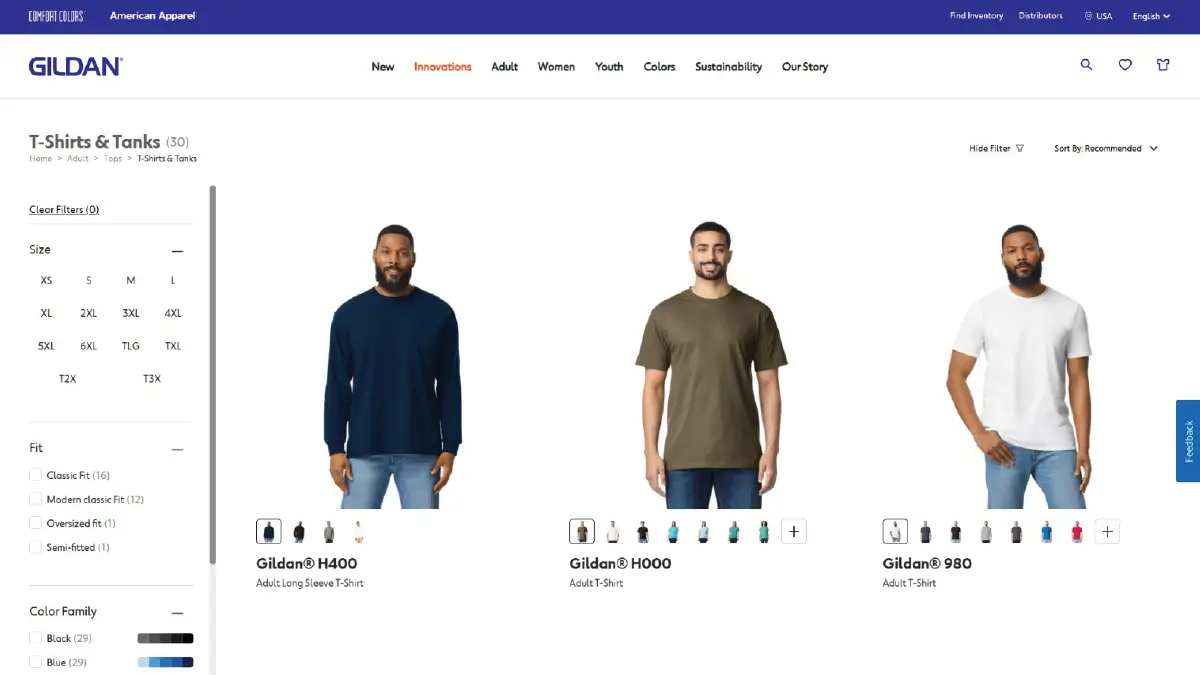
Task: Open the Sort By Recommended dropdown
Action: point(1106,148)
